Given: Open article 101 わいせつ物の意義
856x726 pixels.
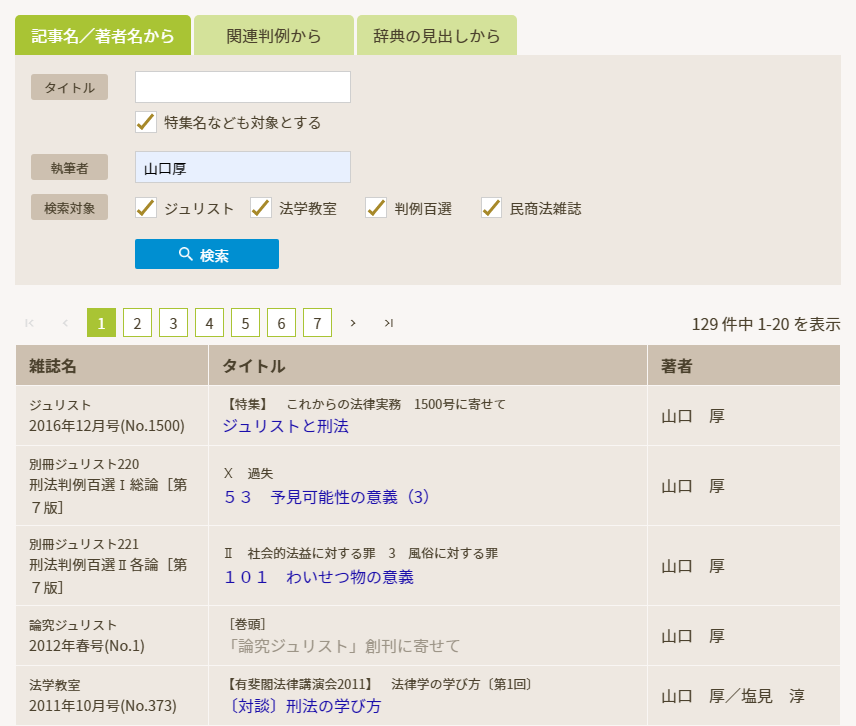Looking at the screenshot, I should (x=319, y=577).
